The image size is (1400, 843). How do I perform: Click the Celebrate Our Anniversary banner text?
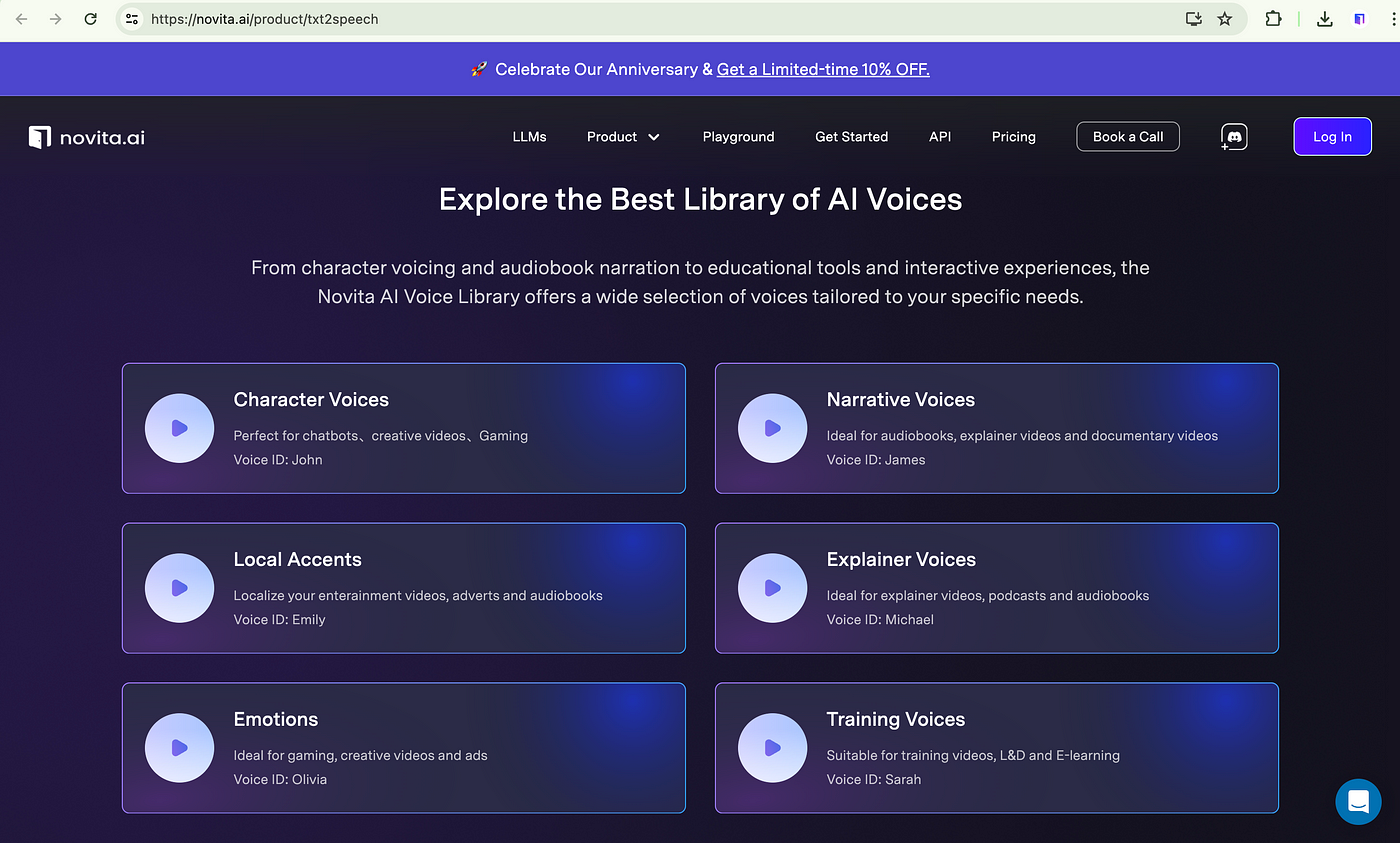pos(596,69)
